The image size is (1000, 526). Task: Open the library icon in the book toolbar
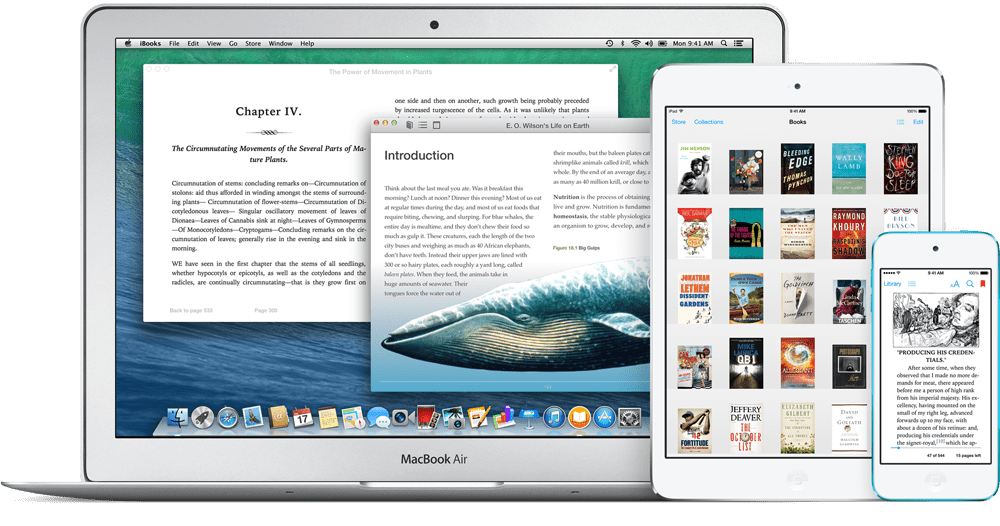click(409, 125)
